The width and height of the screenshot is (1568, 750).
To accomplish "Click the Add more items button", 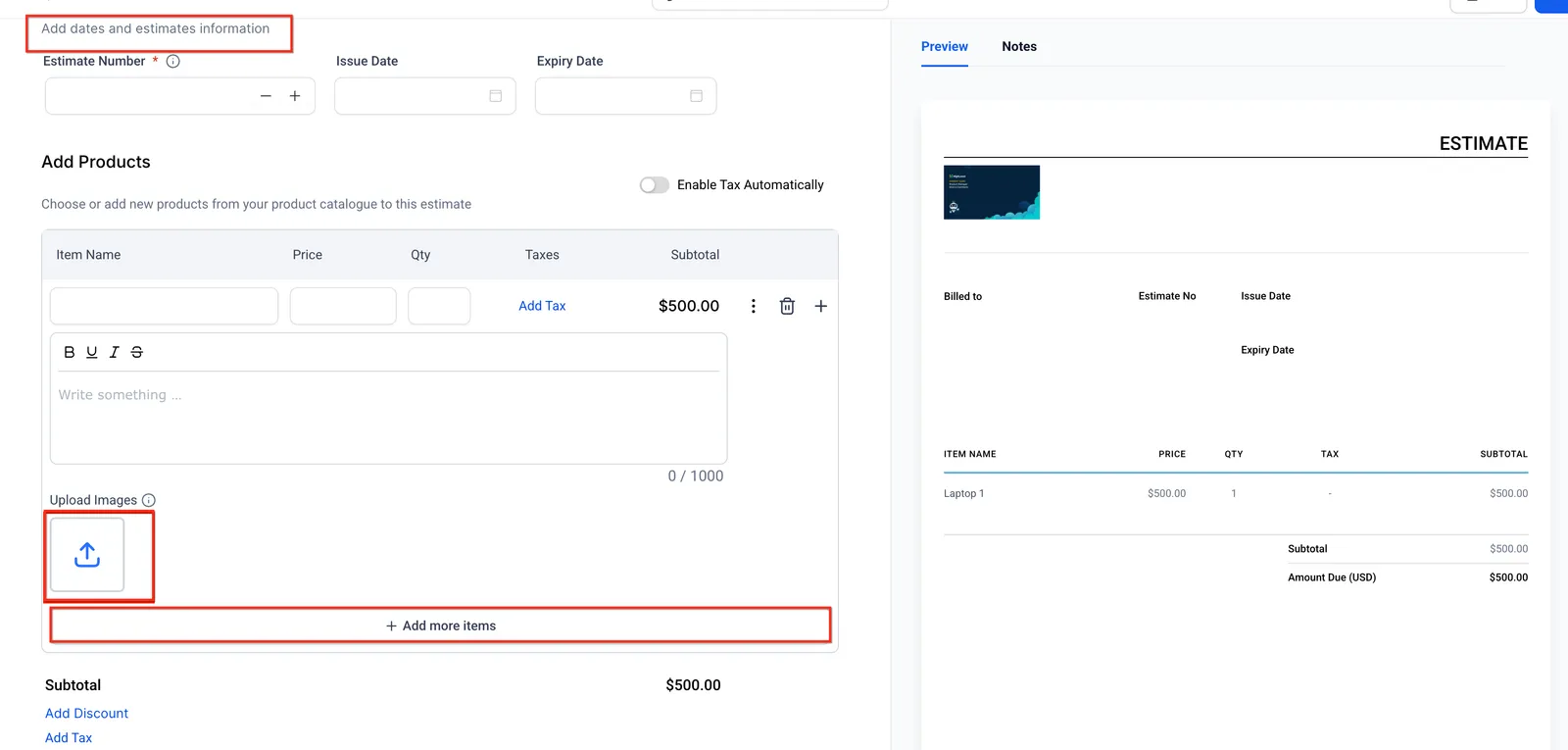I will (441, 625).
